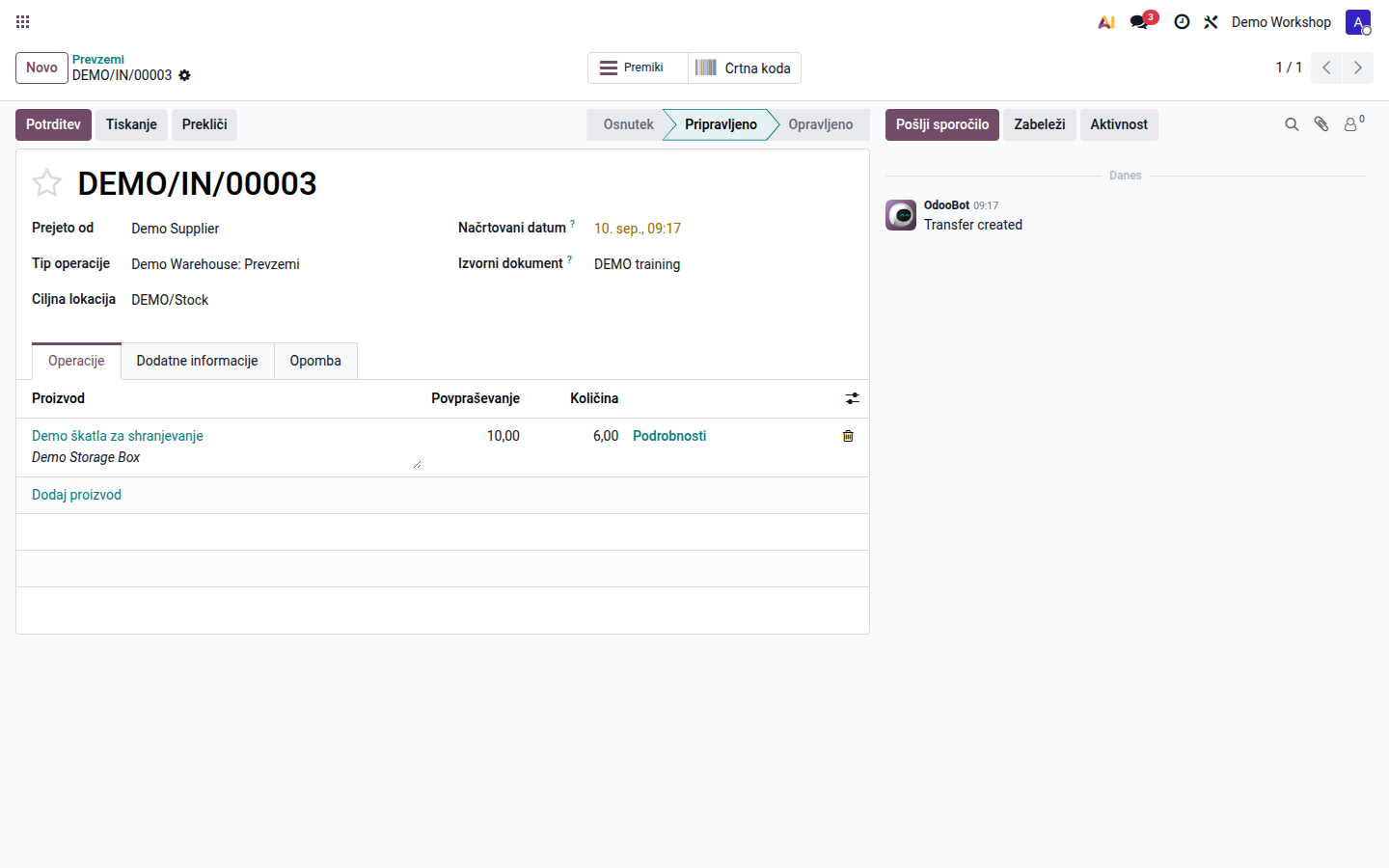
Task: Switch to the Operacije tab
Action: point(76,361)
